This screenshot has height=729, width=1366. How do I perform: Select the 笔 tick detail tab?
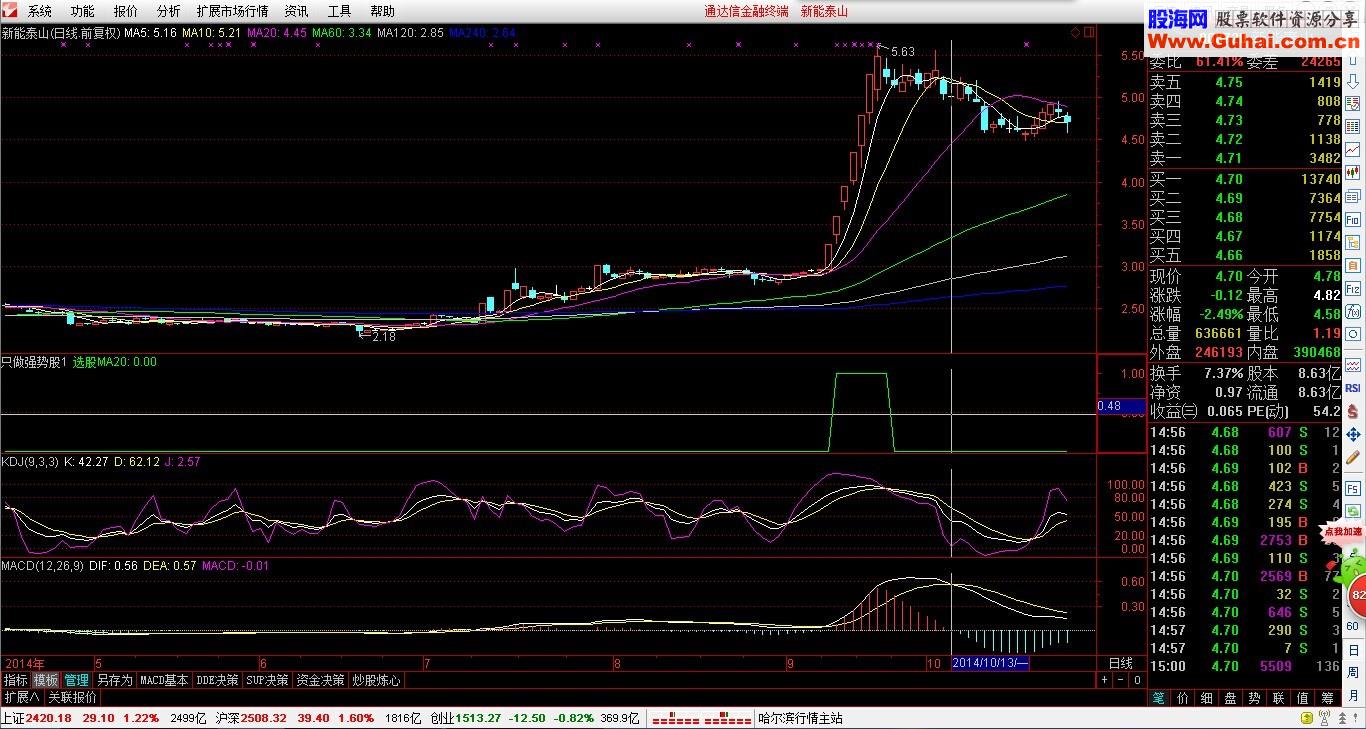click(x=1159, y=698)
